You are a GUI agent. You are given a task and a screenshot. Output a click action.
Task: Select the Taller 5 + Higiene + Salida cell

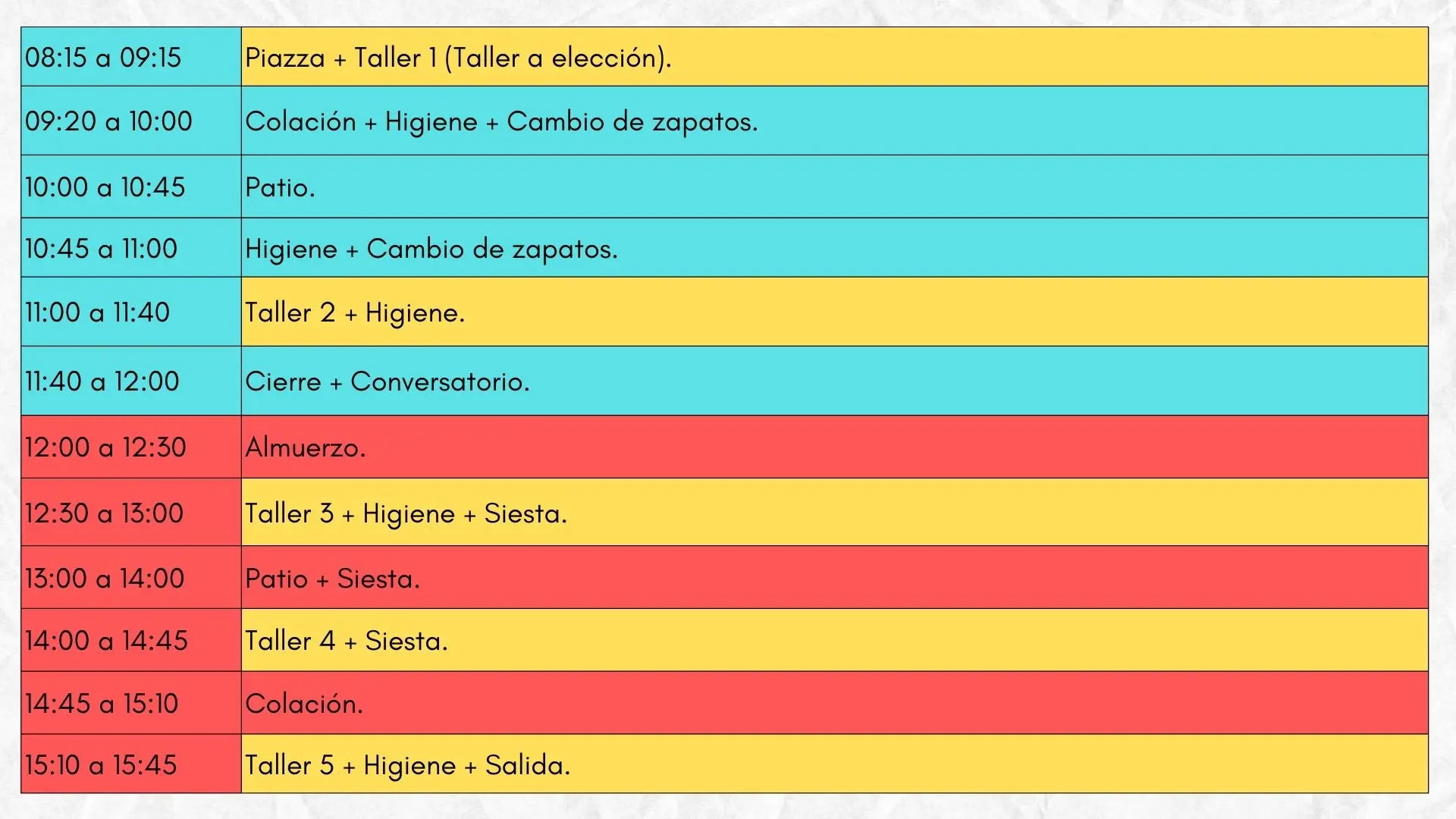tap(834, 764)
